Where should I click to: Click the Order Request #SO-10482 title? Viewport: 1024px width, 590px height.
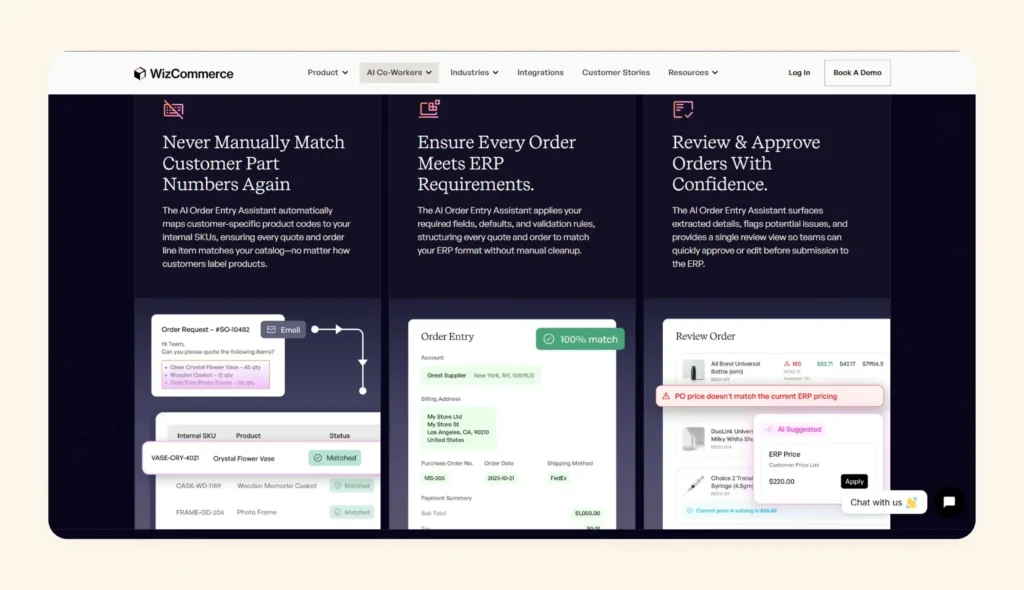205,329
